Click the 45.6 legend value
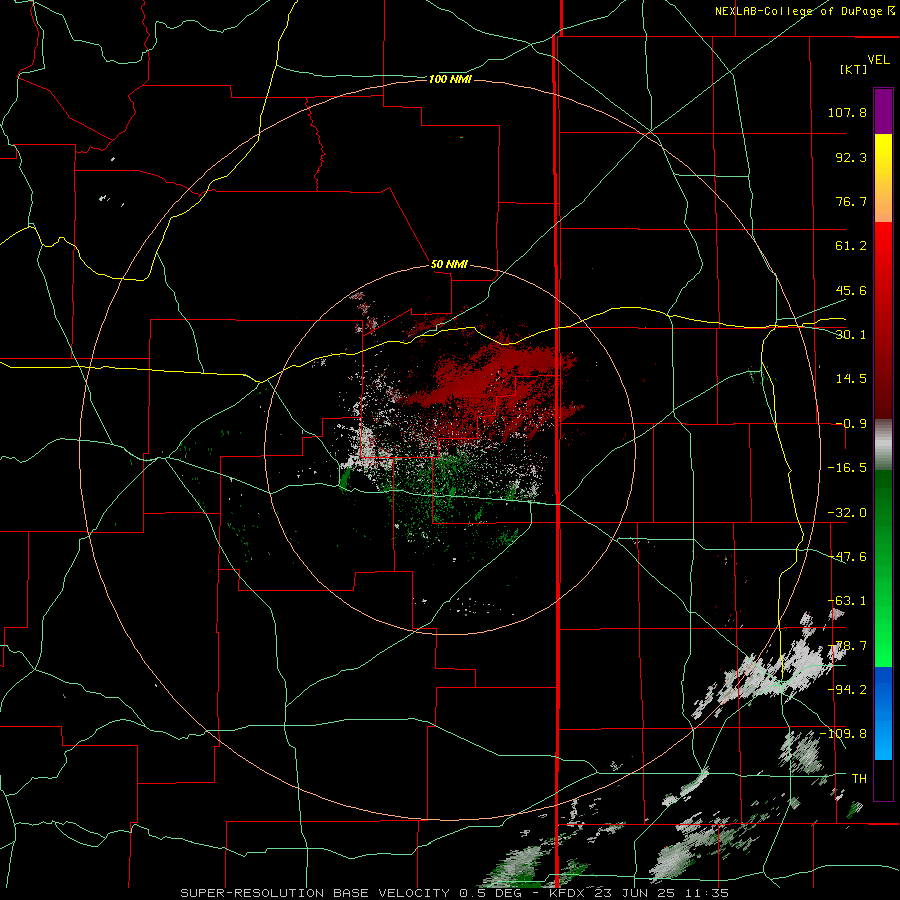This screenshot has width=900, height=900. coord(851,290)
